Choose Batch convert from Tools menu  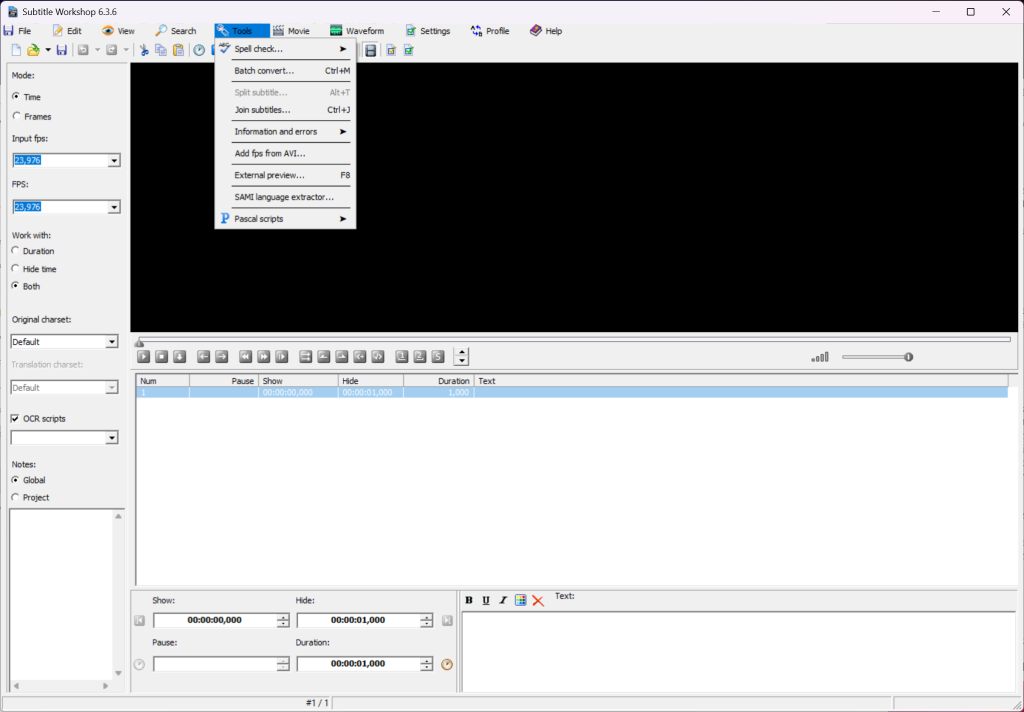click(285, 71)
